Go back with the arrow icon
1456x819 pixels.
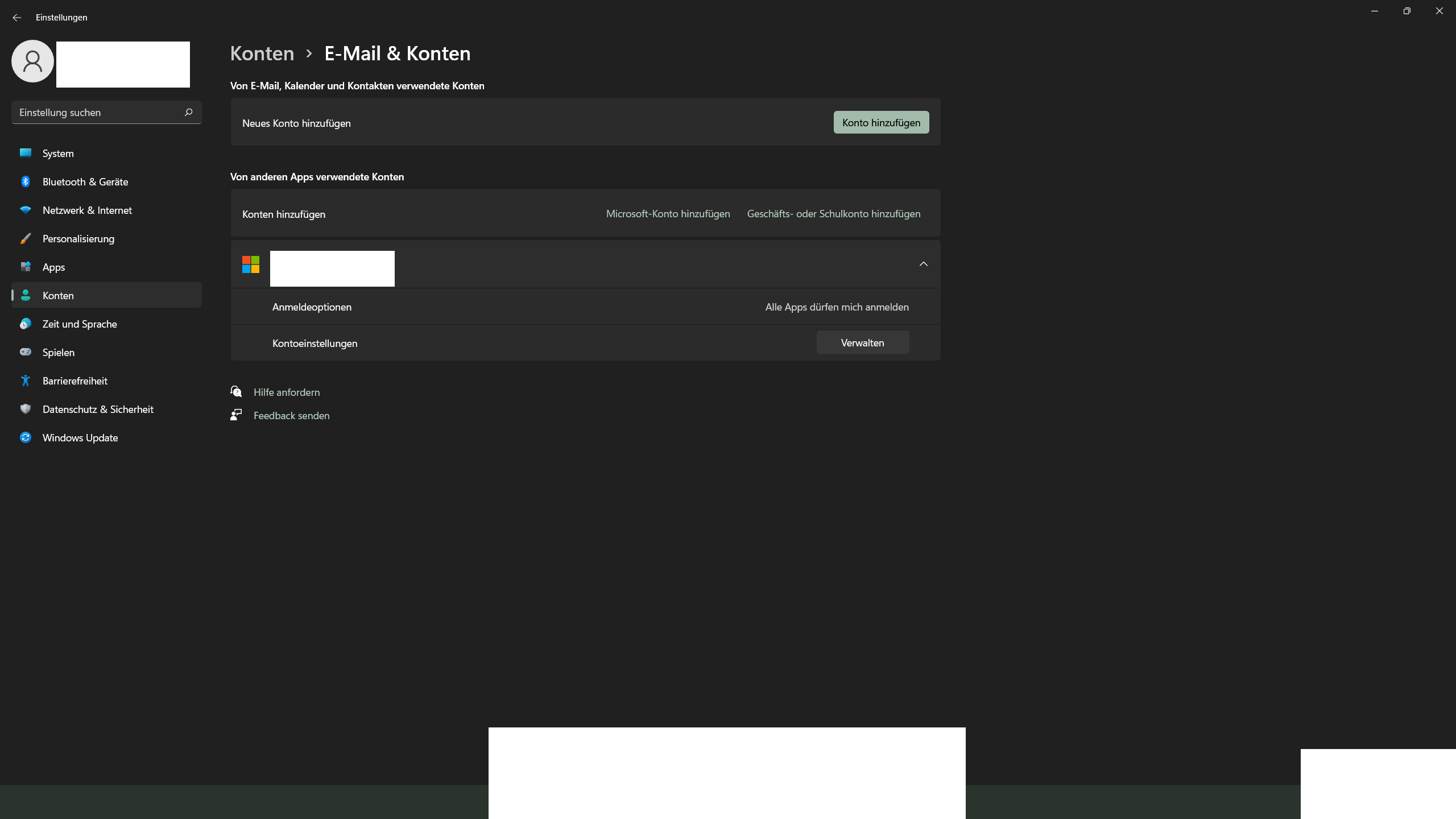tap(16, 18)
